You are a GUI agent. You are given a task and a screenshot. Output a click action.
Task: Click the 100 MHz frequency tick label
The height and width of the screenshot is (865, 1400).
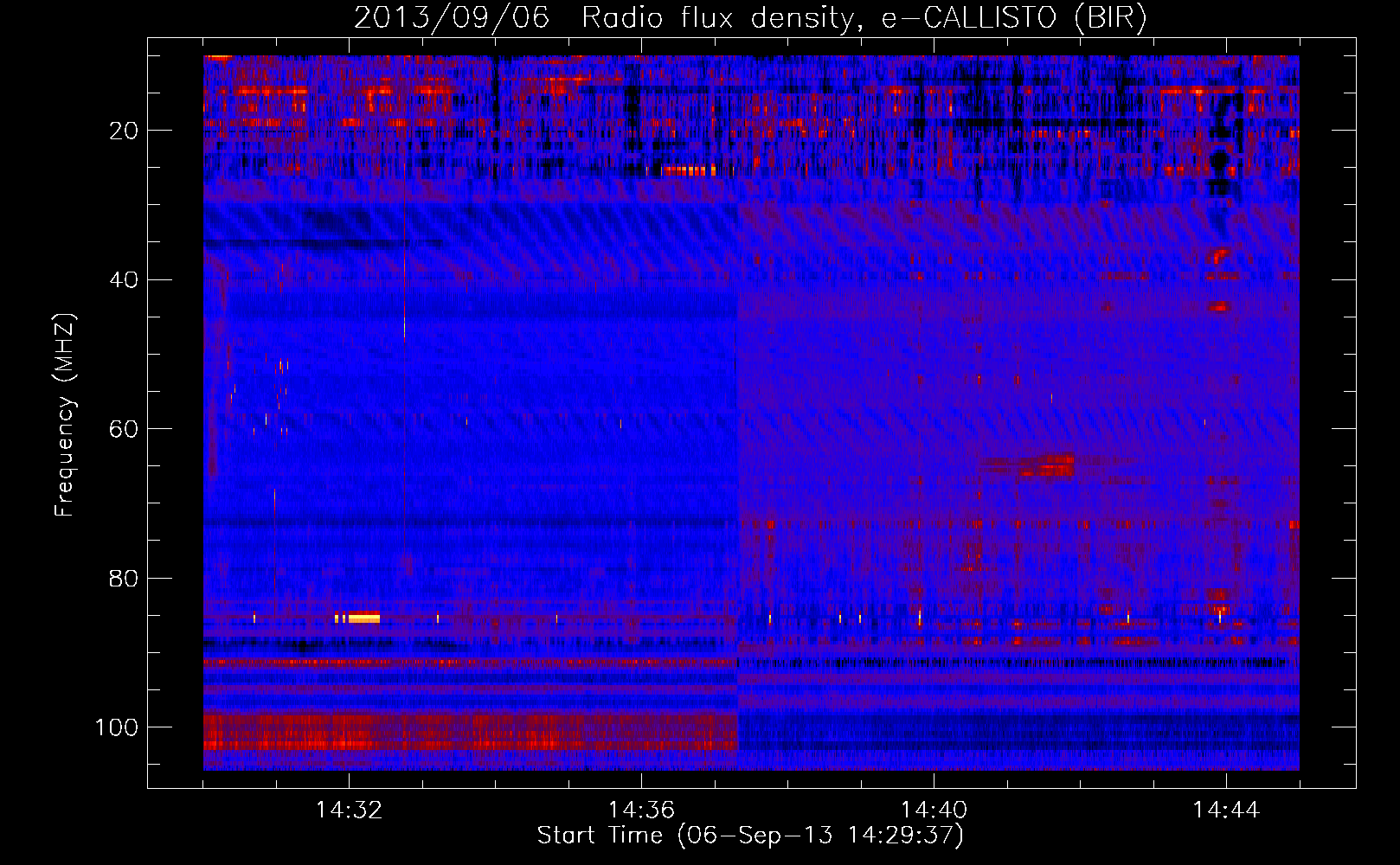[x=117, y=727]
